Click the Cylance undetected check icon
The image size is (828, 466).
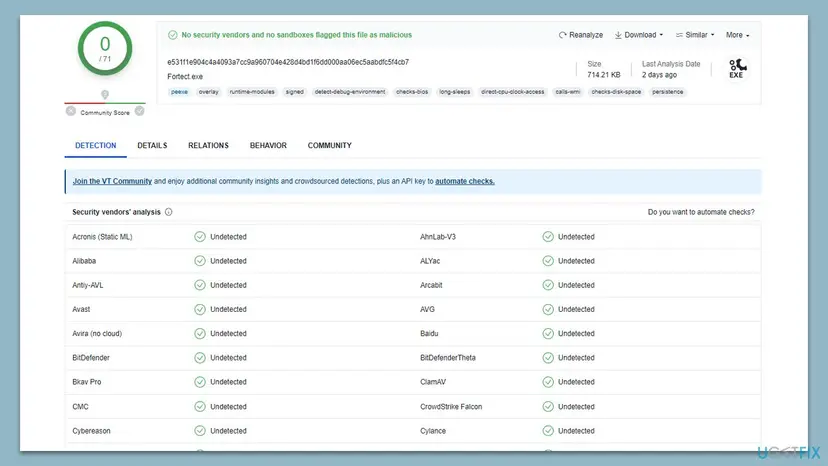pos(548,431)
